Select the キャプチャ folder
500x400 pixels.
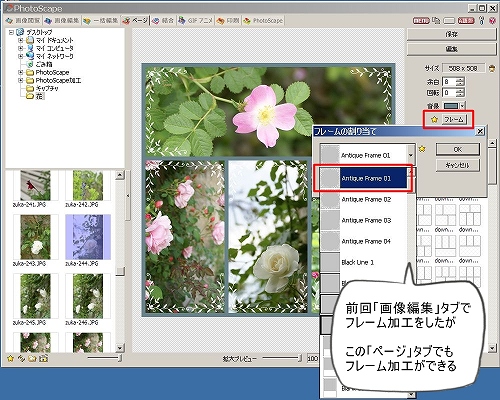pyautogui.click(x=47, y=88)
